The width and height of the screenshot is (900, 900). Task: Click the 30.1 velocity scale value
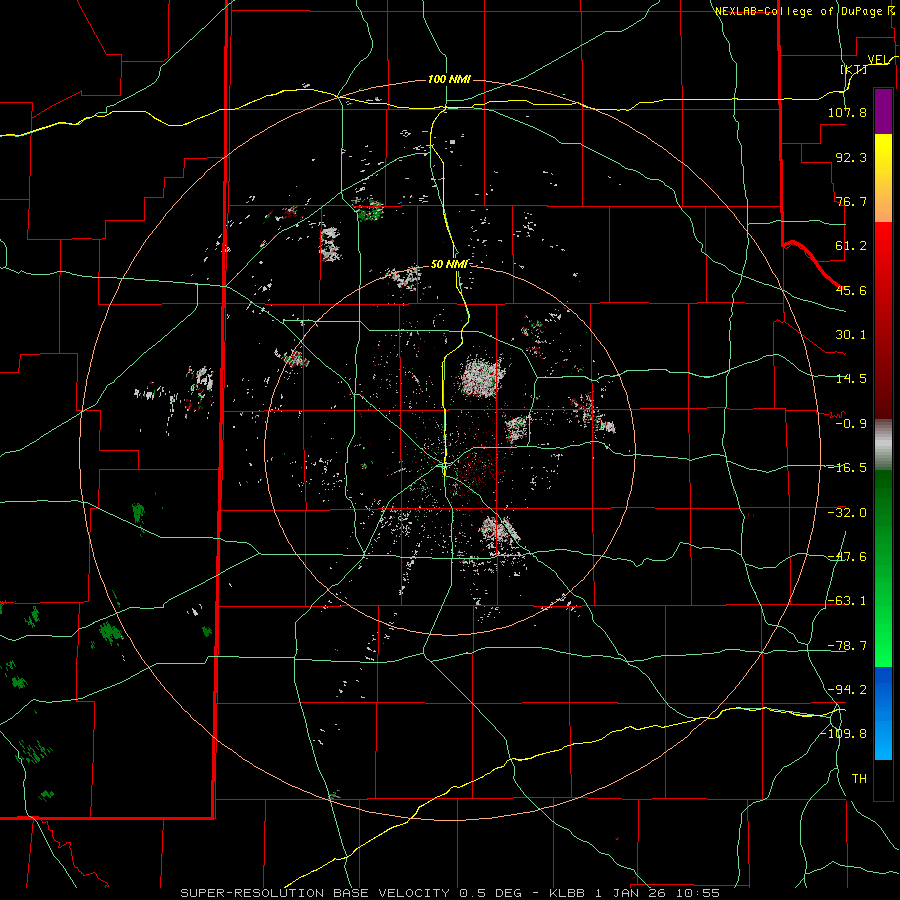(x=851, y=335)
